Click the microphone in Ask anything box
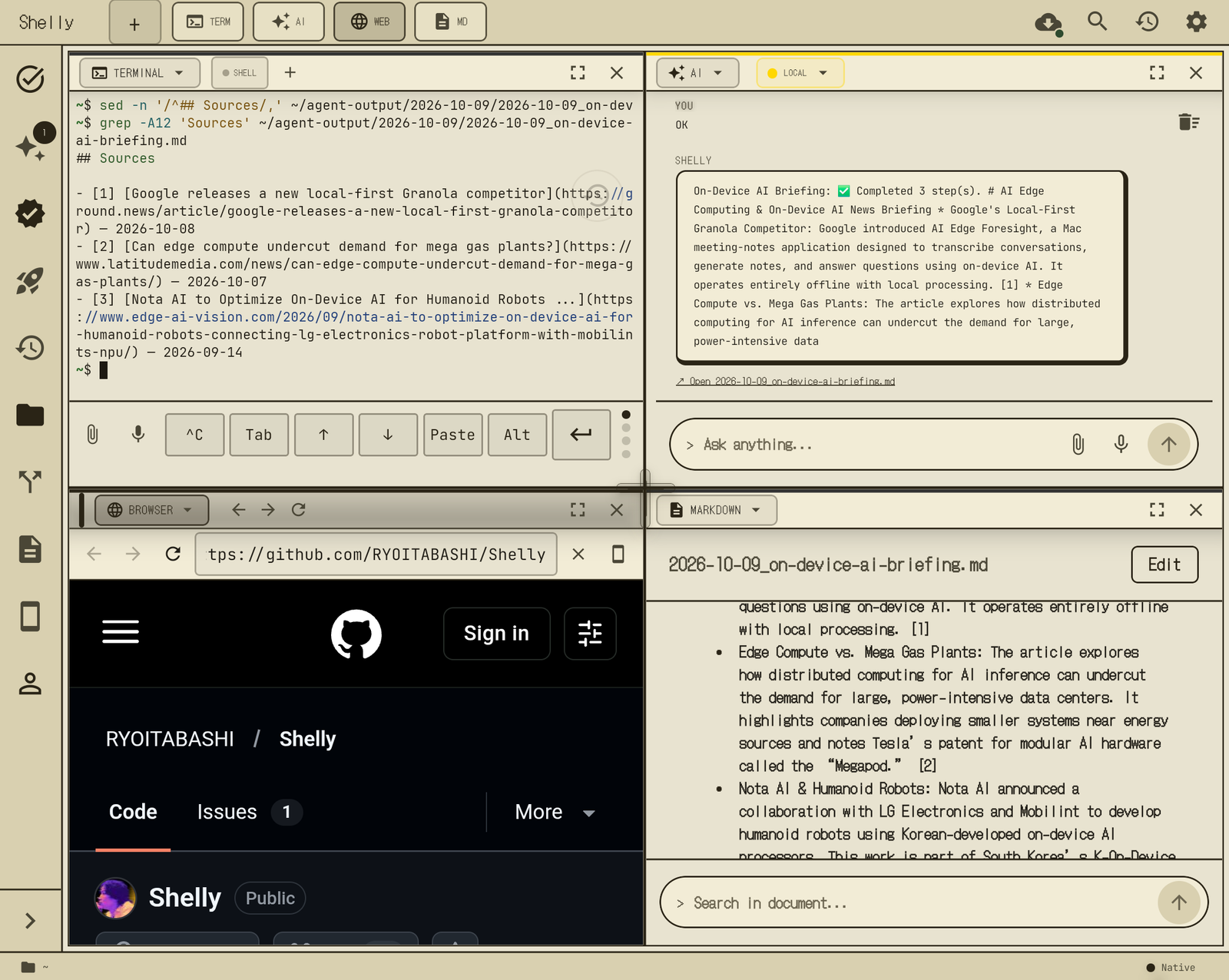Image resolution: width=1229 pixels, height=980 pixels. [1121, 444]
